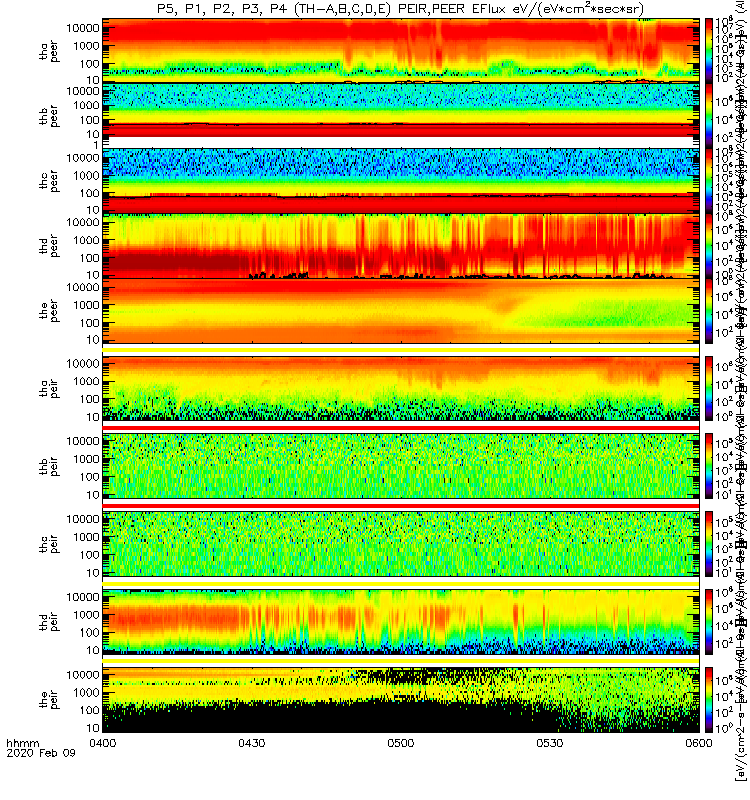Select the 'thb peir' panel label
This screenshot has height=800, width=750.
coord(49,466)
